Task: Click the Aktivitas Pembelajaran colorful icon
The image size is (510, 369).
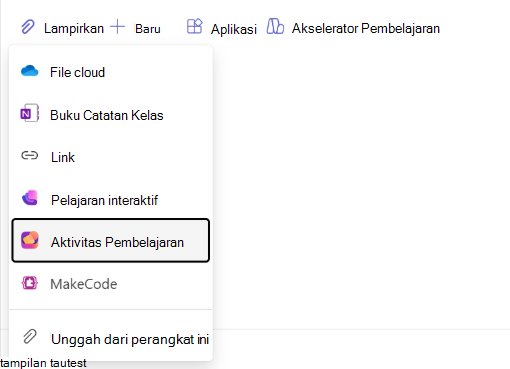Action: [30, 240]
